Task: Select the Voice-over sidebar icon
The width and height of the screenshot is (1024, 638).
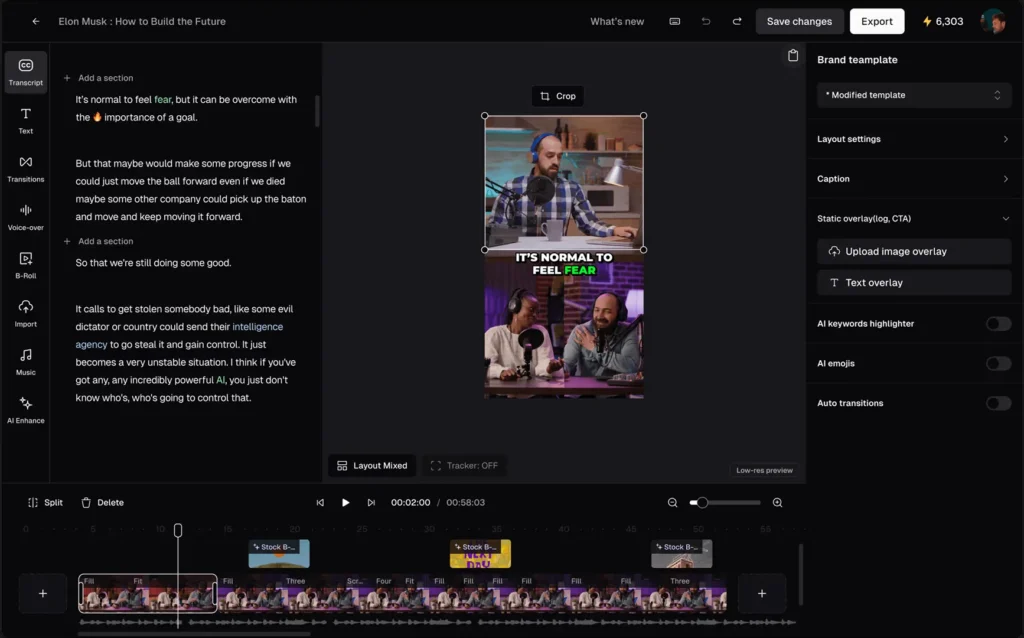Action: point(26,216)
